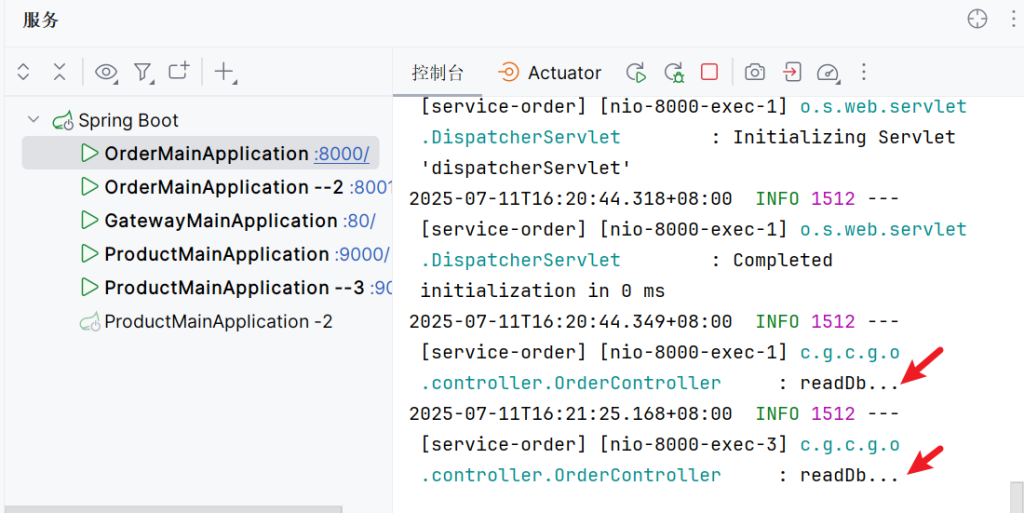
Task: Open the :9000/ link of ProductMainApplication
Action: click(x=362, y=255)
